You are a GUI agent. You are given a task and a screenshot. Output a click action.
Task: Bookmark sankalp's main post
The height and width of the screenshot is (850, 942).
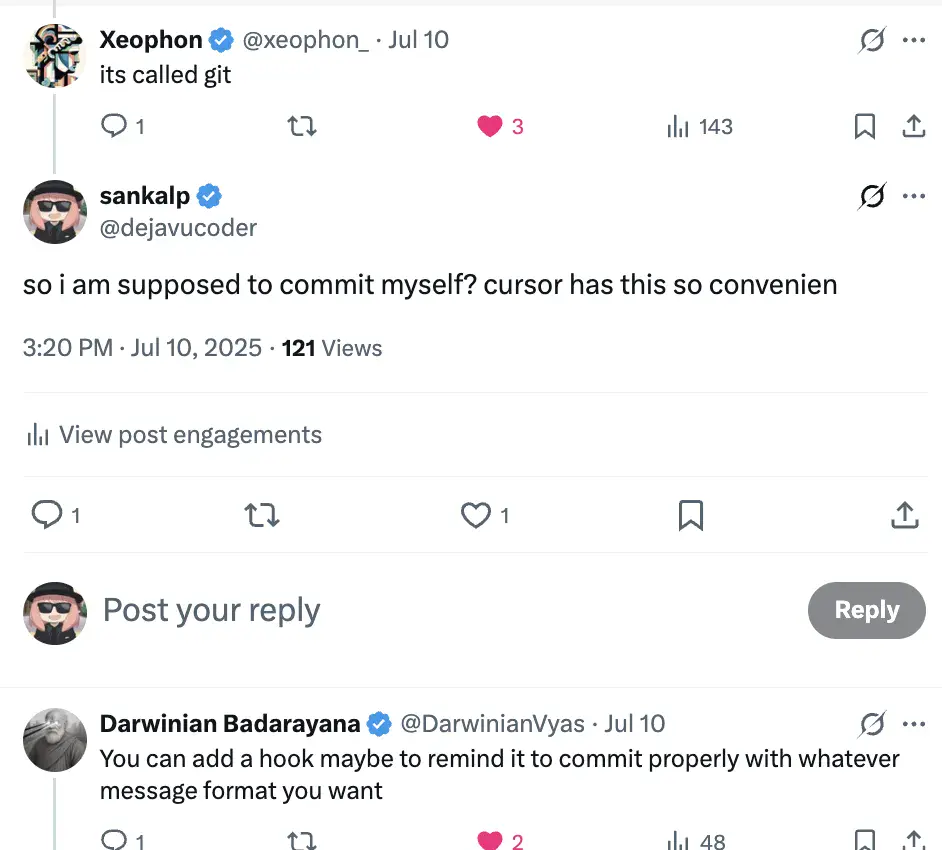tap(691, 515)
